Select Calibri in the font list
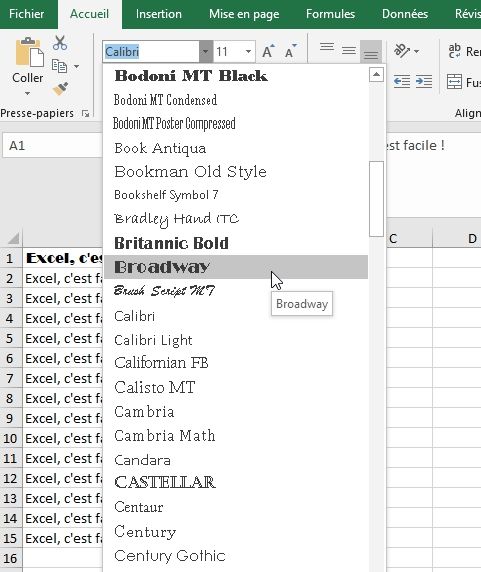The image size is (481, 572). click(236, 316)
